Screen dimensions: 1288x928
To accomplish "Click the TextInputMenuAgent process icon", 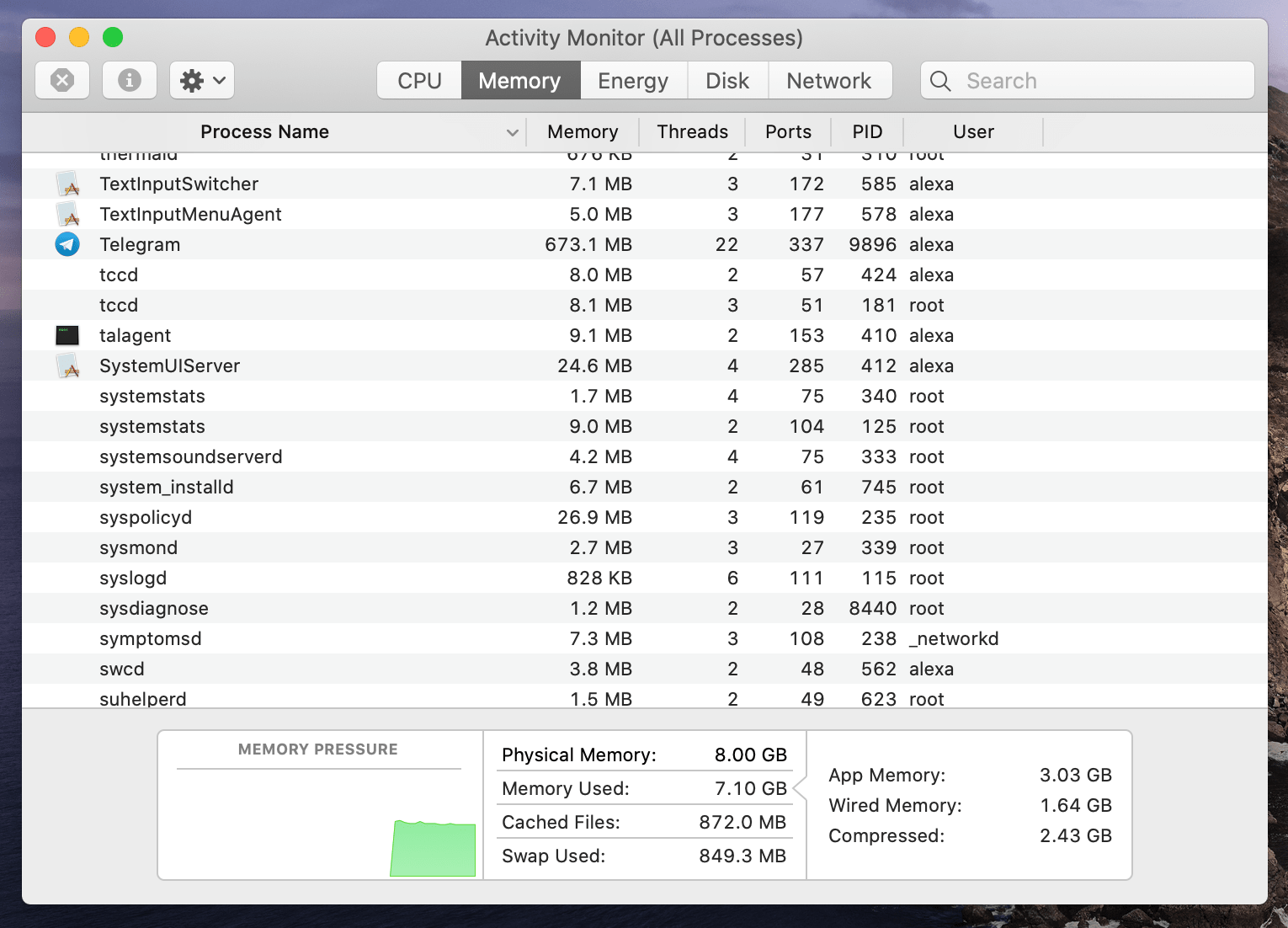I will click(x=67, y=214).
